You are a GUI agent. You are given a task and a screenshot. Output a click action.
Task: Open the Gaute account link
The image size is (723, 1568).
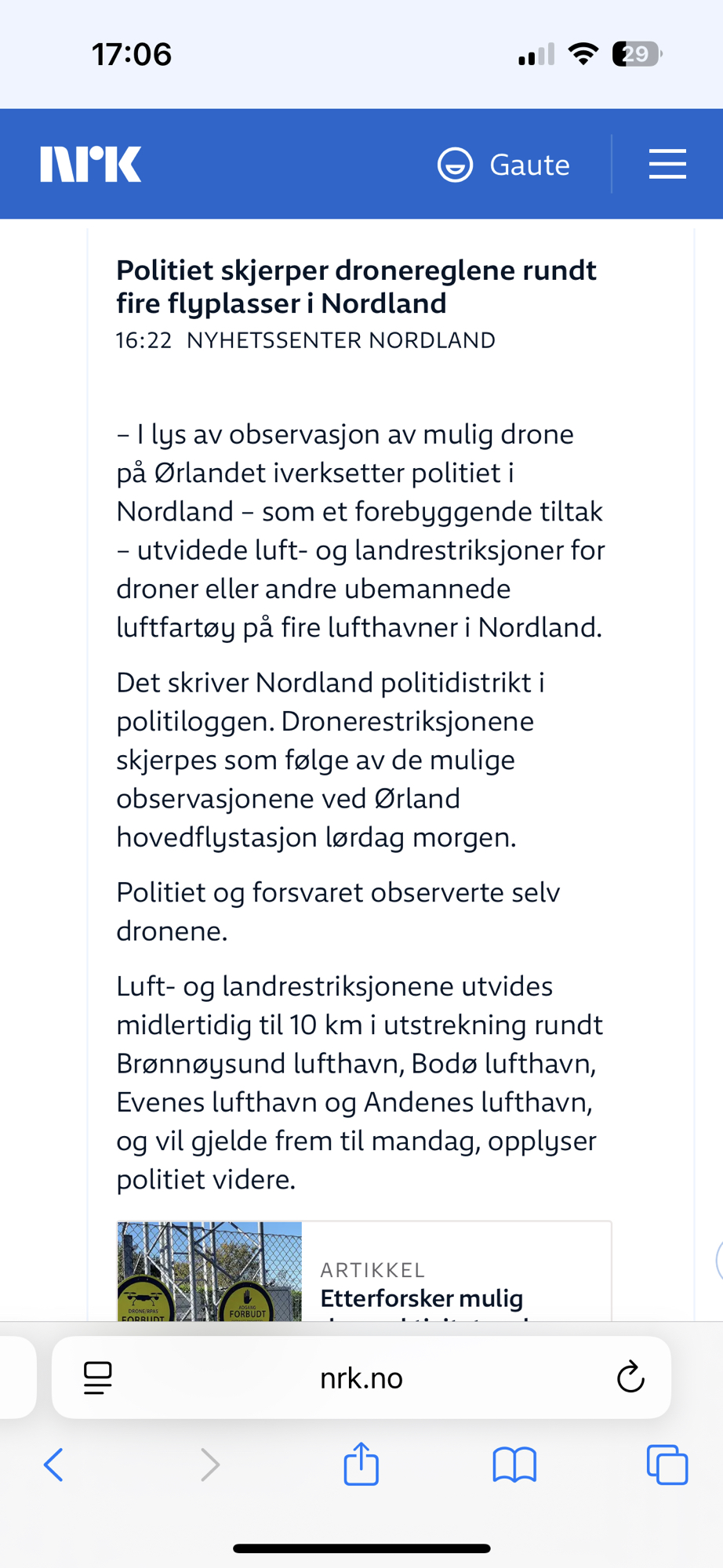[x=529, y=165]
